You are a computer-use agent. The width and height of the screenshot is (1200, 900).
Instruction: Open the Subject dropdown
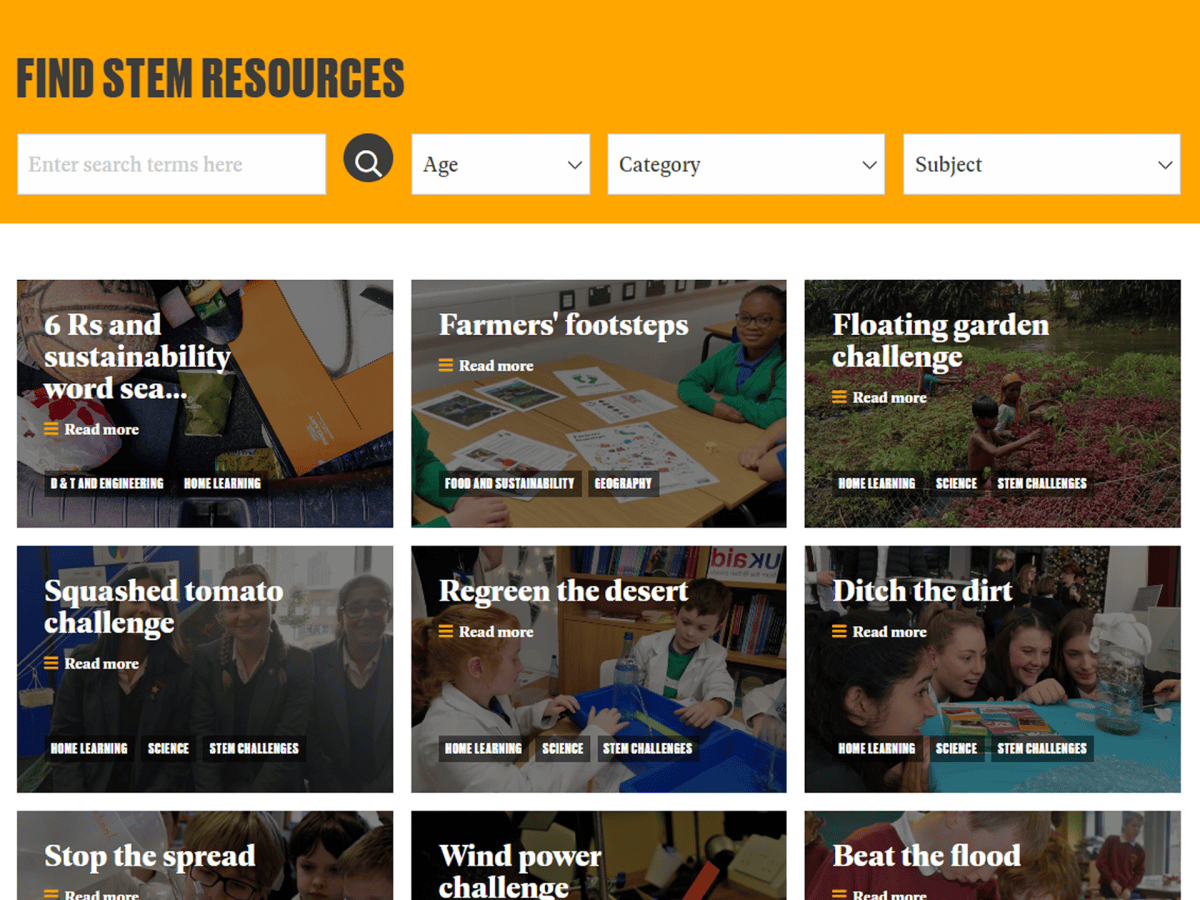pos(1042,164)
